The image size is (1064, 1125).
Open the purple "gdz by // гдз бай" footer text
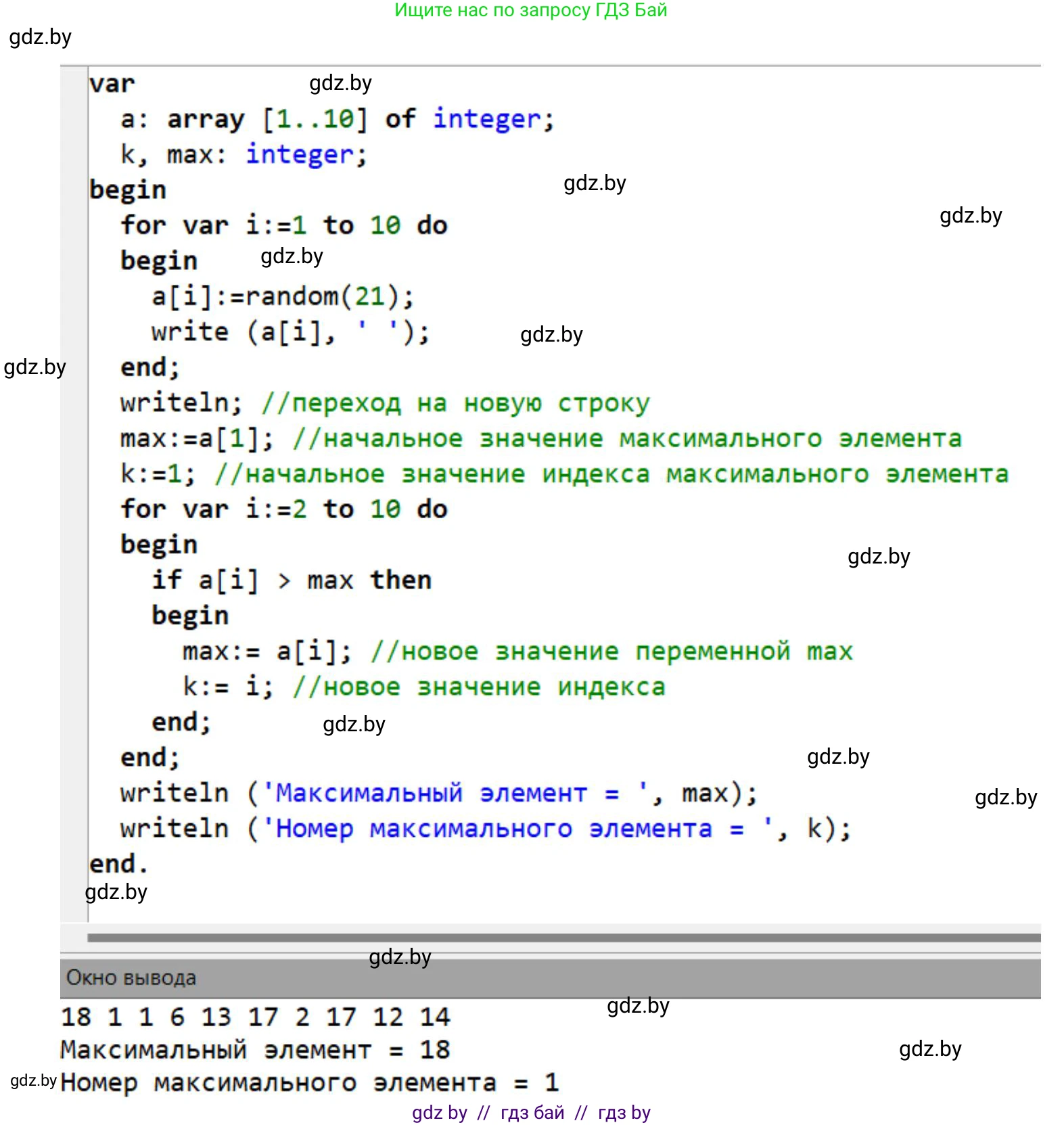point(531,1112)
